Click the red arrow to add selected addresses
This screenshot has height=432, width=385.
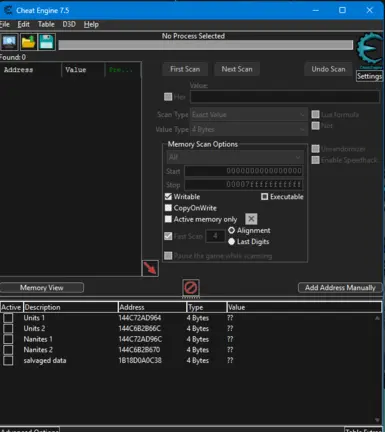(150, 268)
